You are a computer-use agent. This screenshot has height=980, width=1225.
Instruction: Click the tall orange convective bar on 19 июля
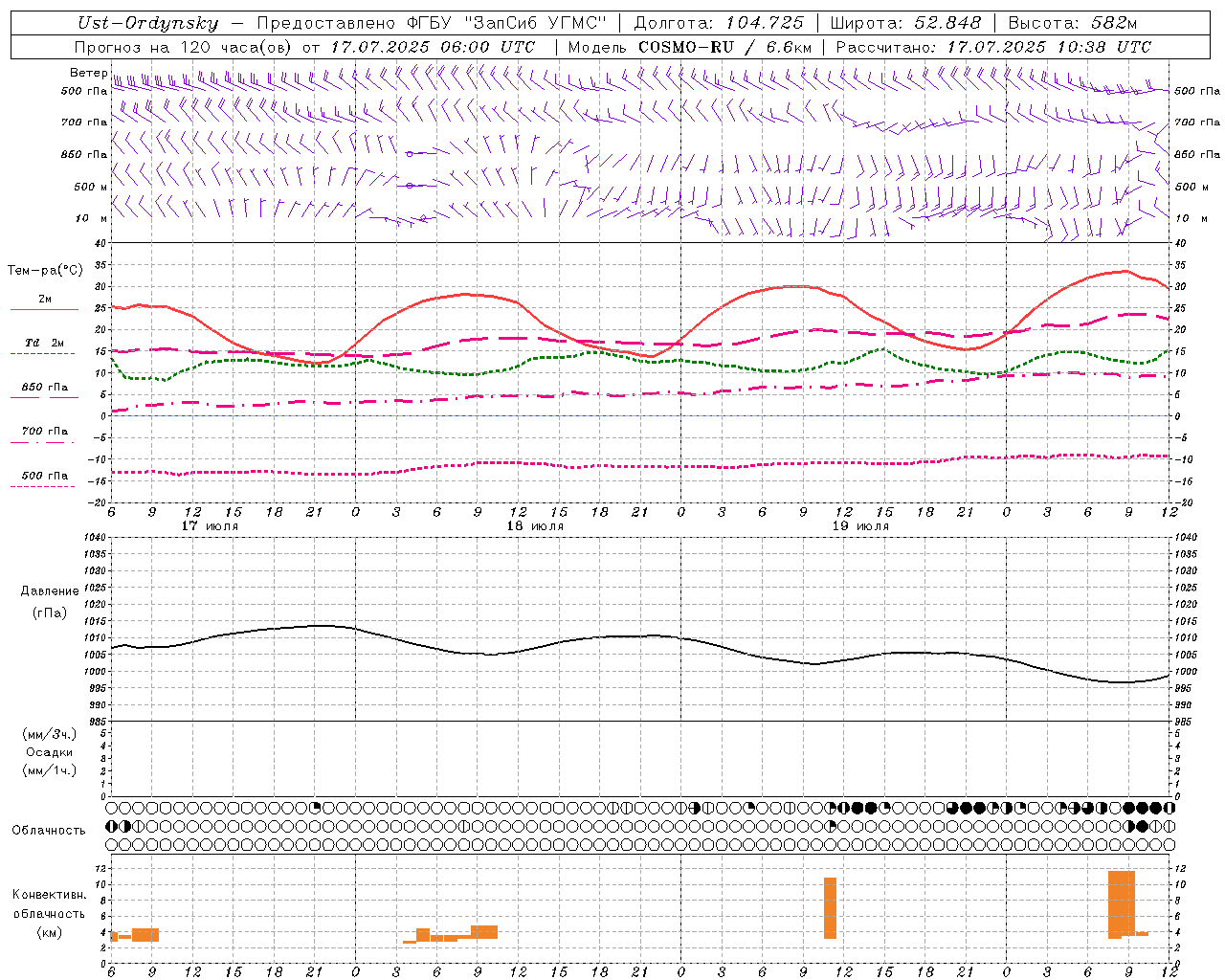[830, 908]
